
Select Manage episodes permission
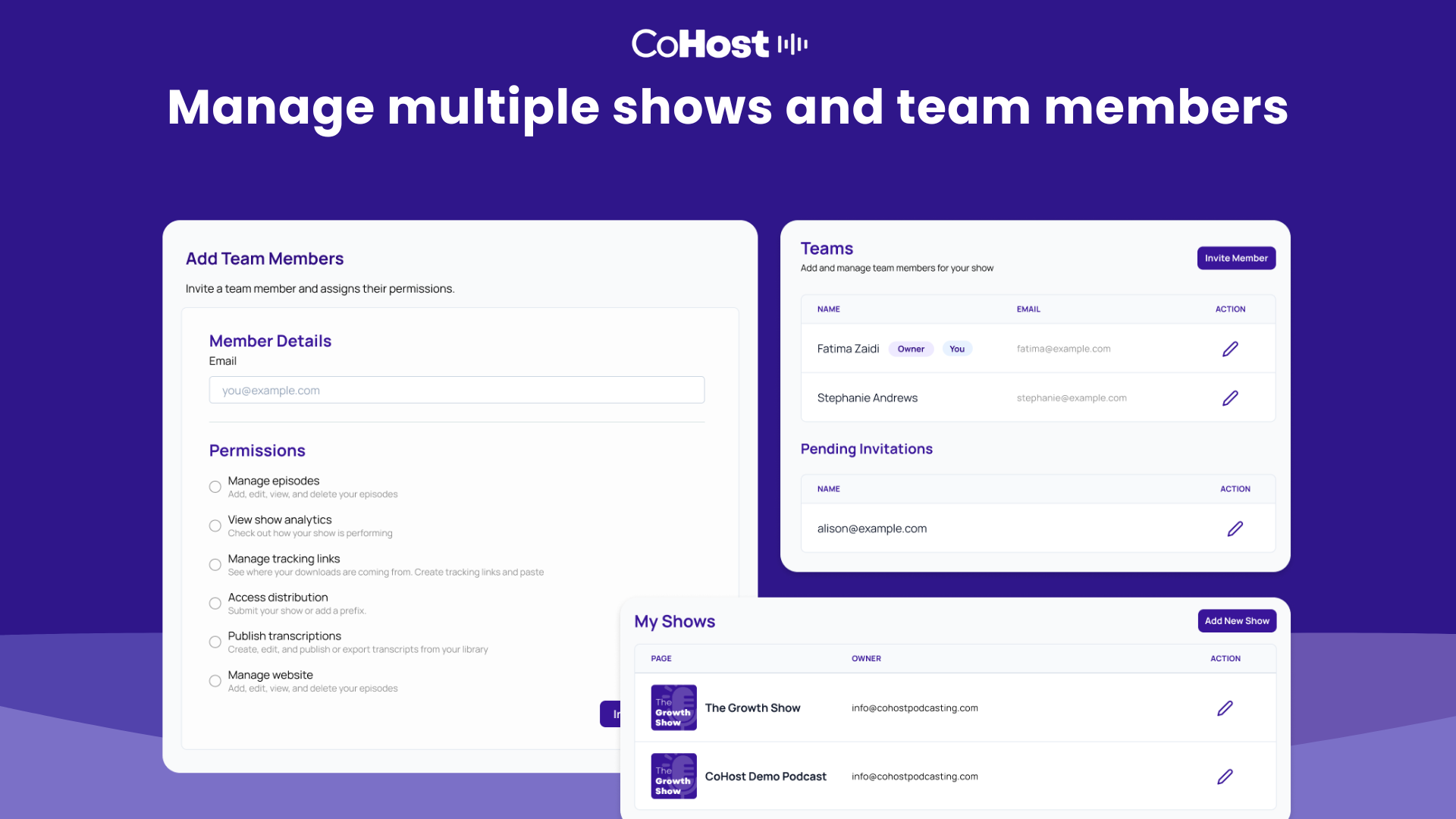(x=215, y=487)
